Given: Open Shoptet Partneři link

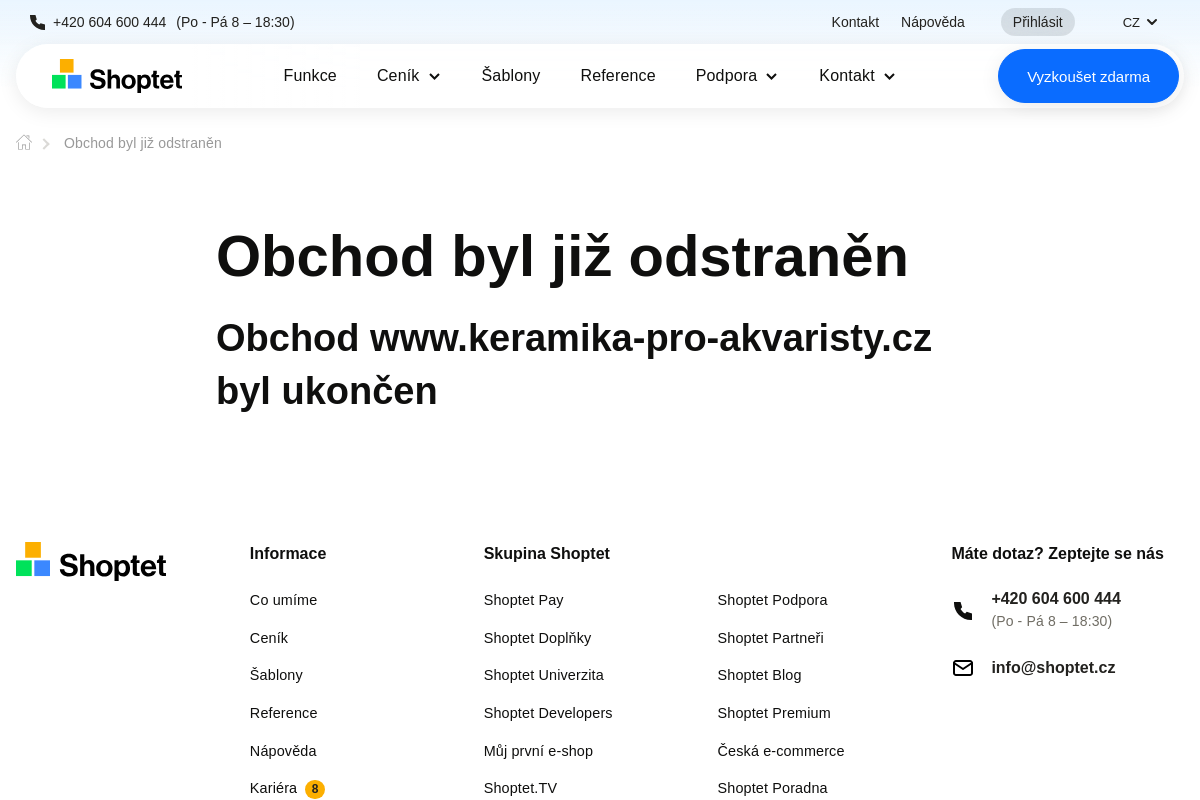Looking at the screenshot, I should coord(771,638).
